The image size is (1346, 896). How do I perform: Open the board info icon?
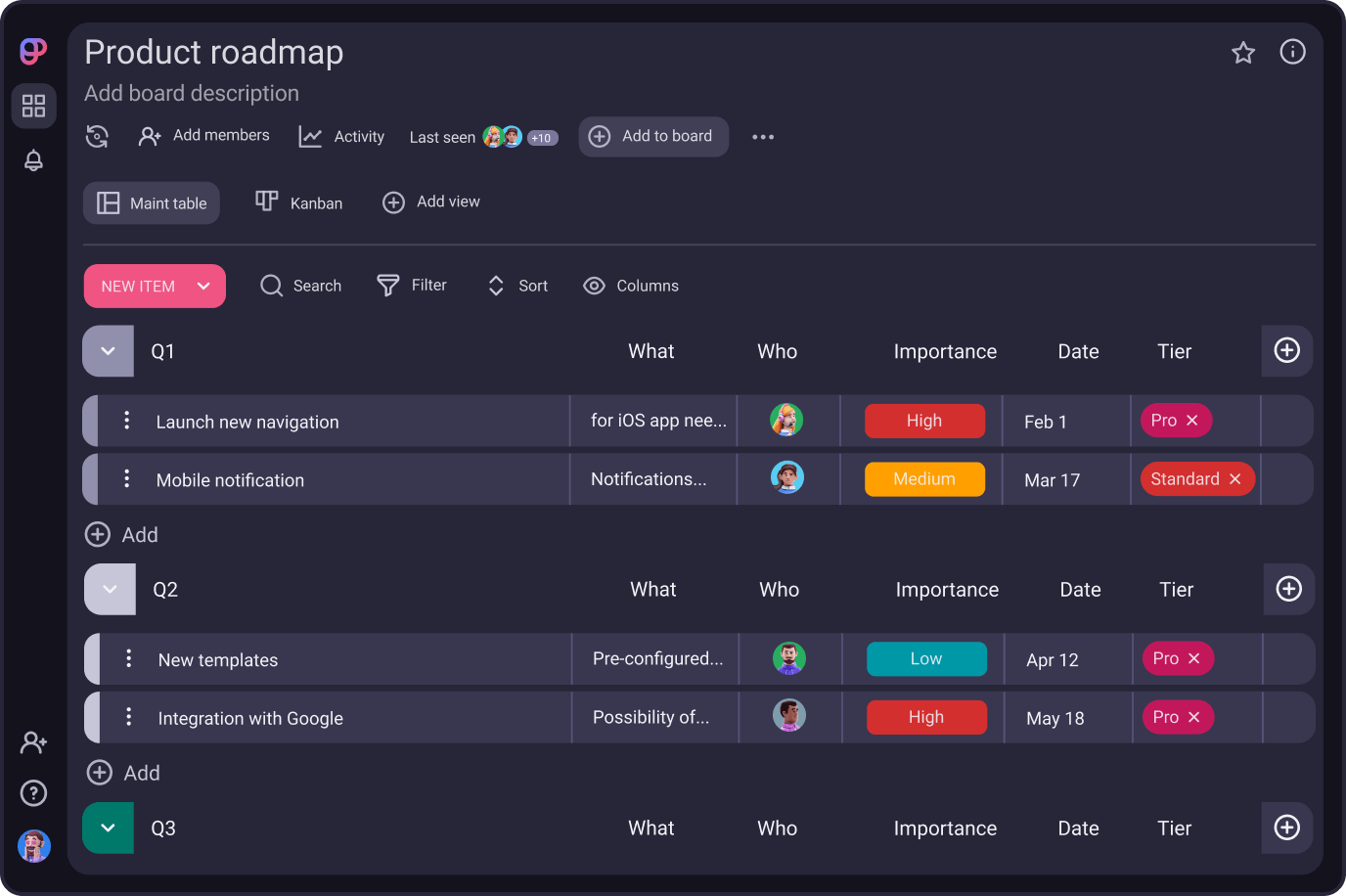(1292, 52)
